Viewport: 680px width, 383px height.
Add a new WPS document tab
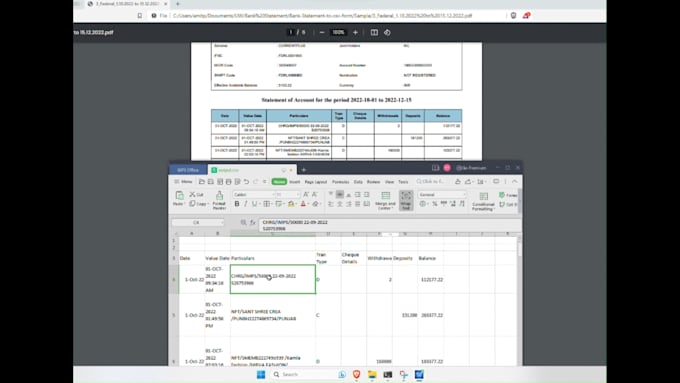pos(304,170)
